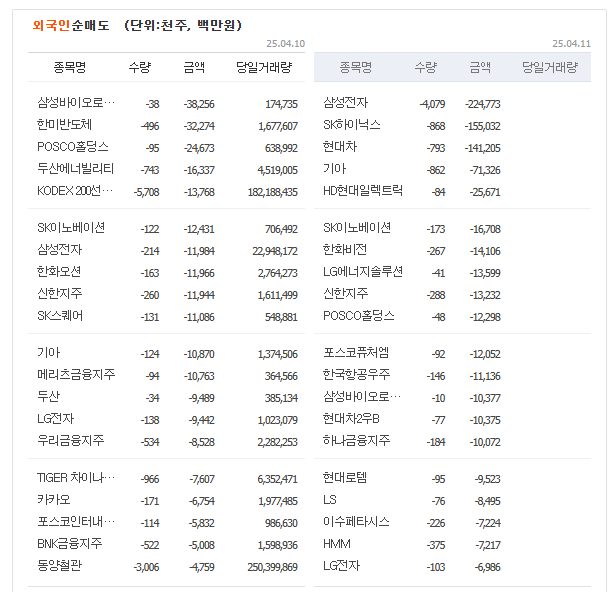Image resolution: width=613 pixels, height=604 pixels.
Task: Click the 25.04.11 date label
Action: coord(571,43)
